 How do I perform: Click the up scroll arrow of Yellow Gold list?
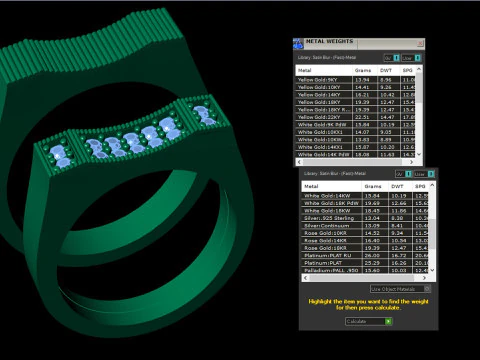point(419,69)
